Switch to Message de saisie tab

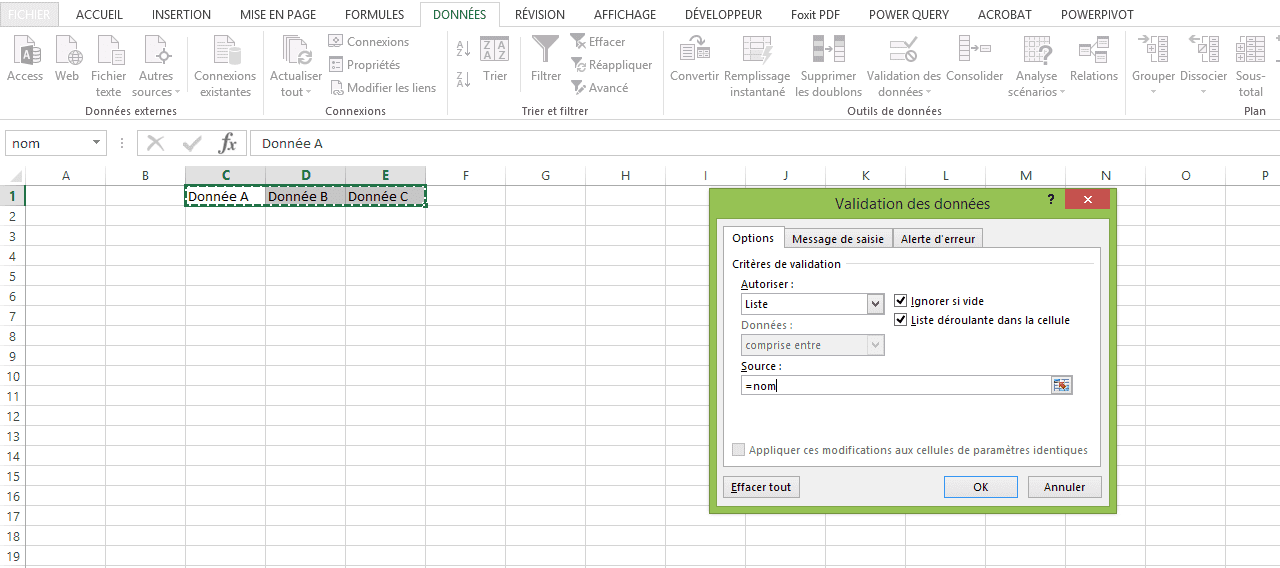coord(837,239)
